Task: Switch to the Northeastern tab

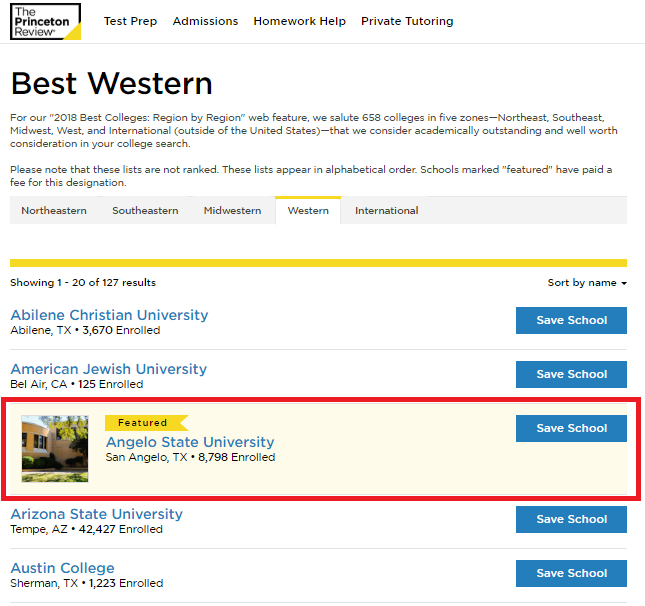Action: point(54,211)
